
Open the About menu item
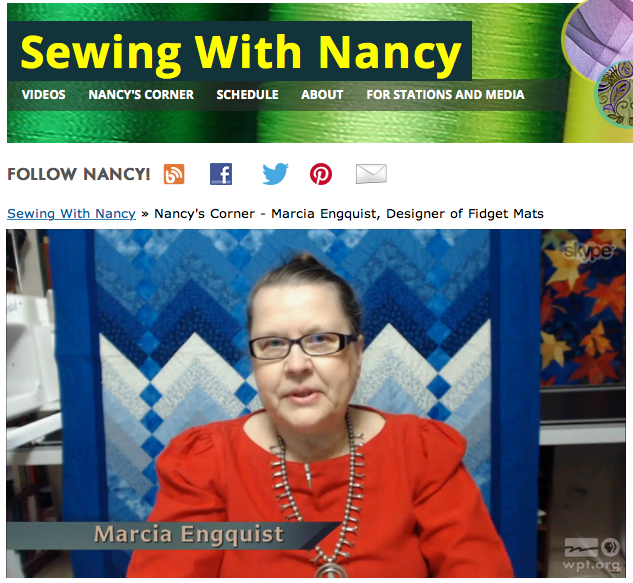coord(322,94)
